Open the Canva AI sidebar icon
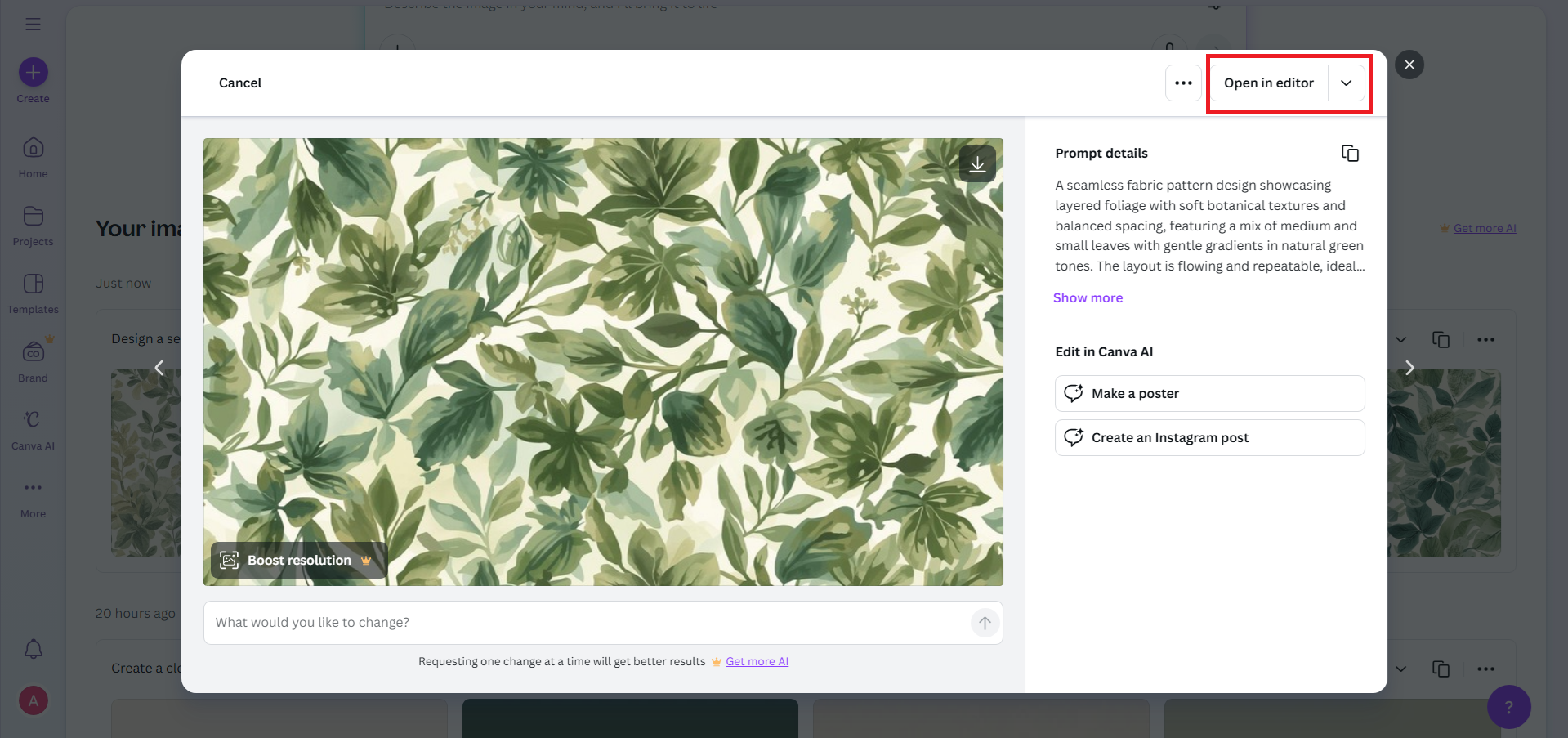1568x738 pixels. click(33, 420)
